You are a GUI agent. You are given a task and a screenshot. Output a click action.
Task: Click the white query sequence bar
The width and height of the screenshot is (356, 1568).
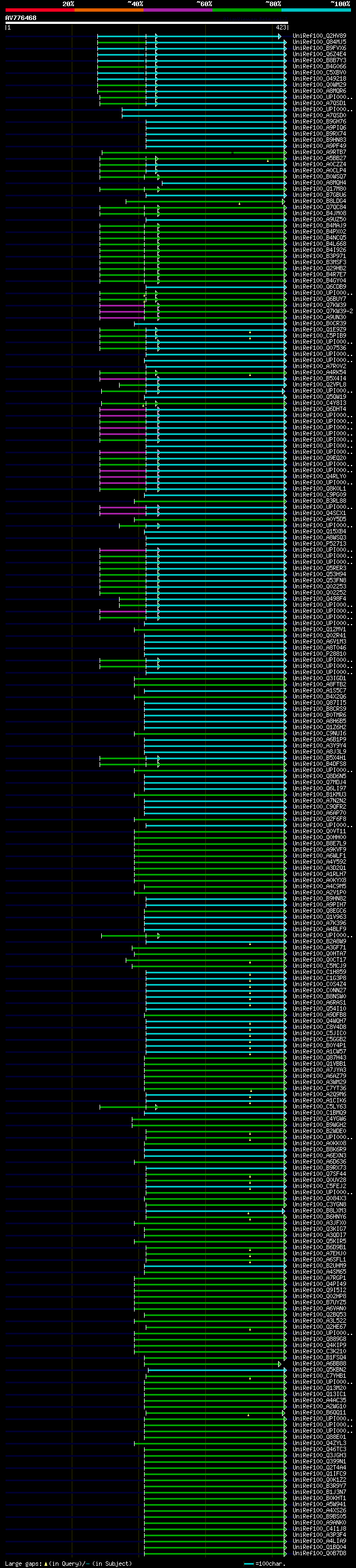click(x=147, y=23)
